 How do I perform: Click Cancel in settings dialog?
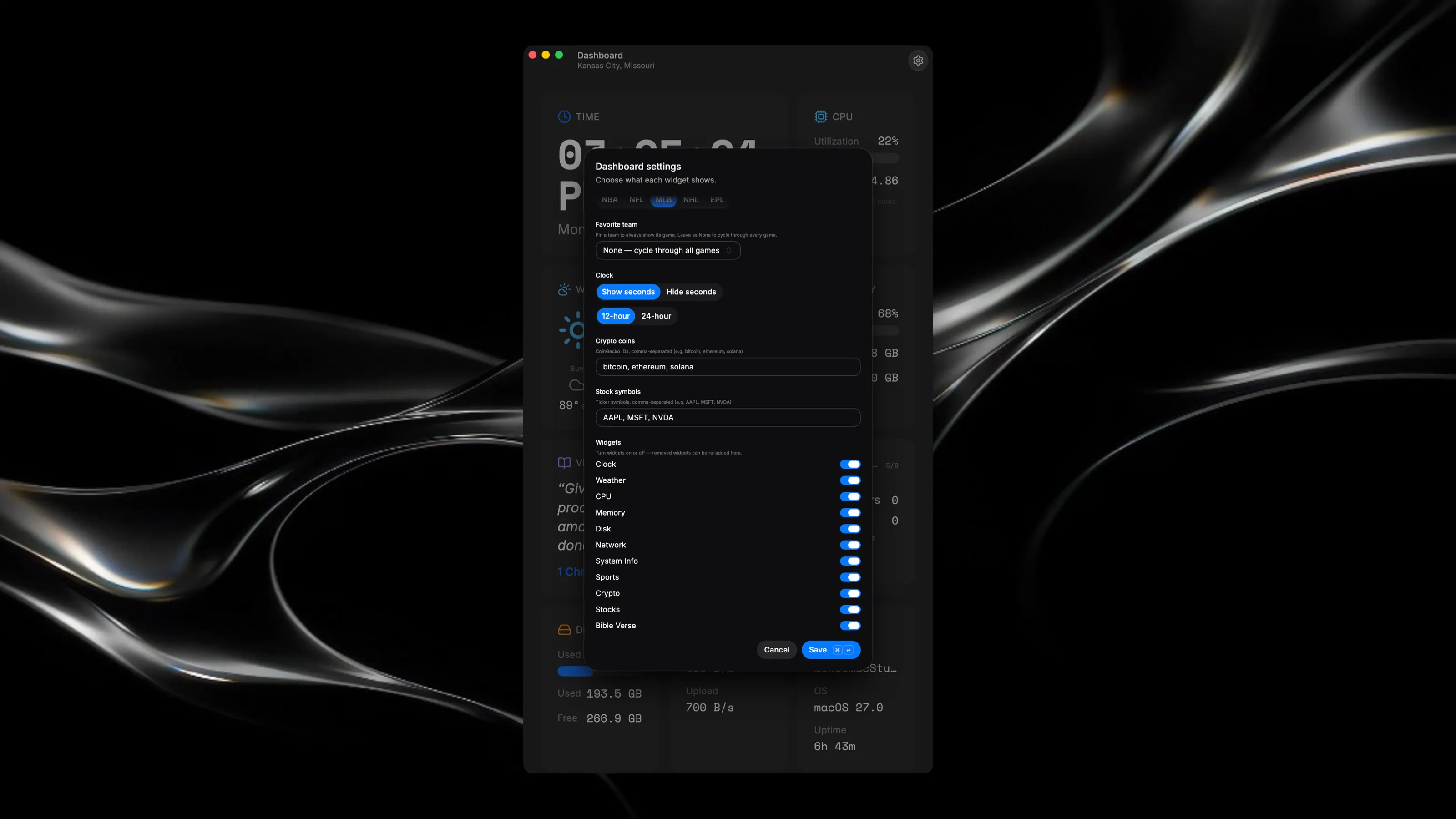click(777, 650)
